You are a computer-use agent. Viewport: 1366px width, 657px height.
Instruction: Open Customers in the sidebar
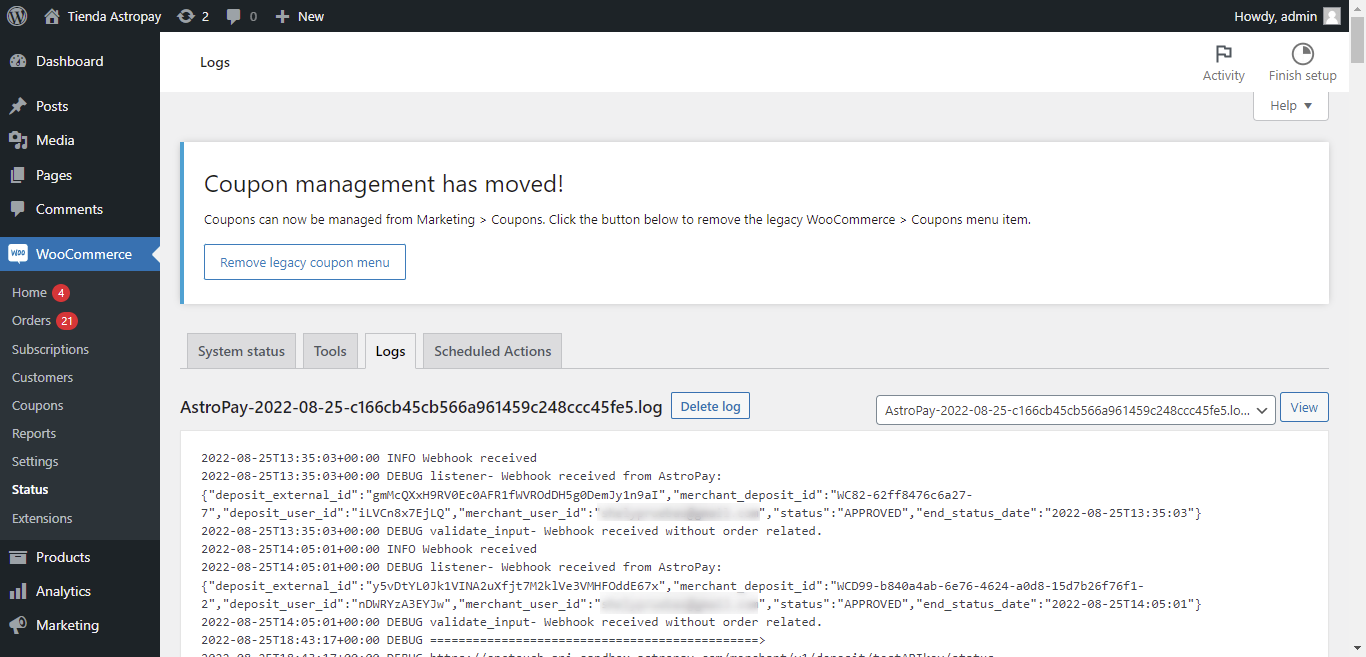[42, 377]
